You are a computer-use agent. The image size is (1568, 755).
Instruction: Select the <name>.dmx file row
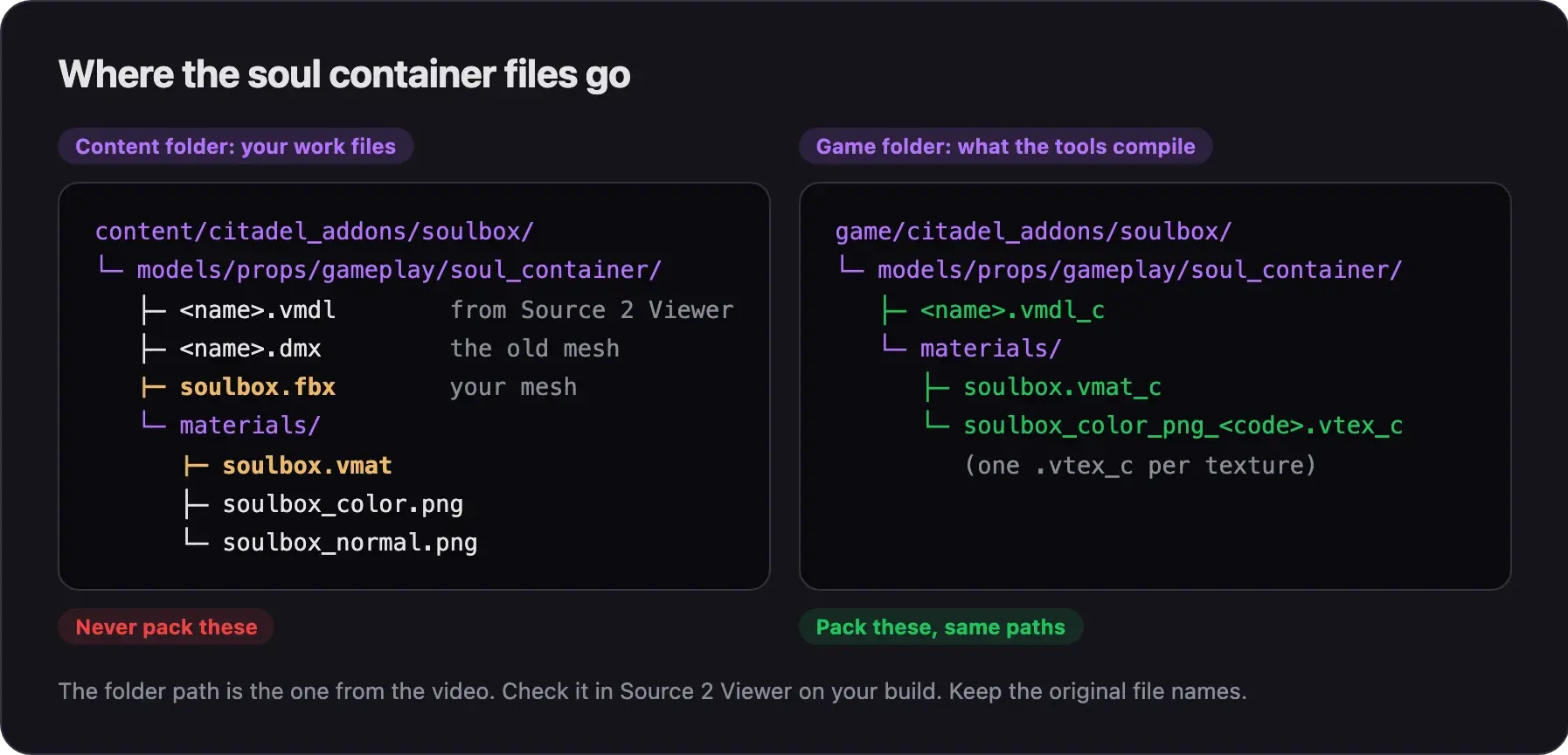pos(250,349)
